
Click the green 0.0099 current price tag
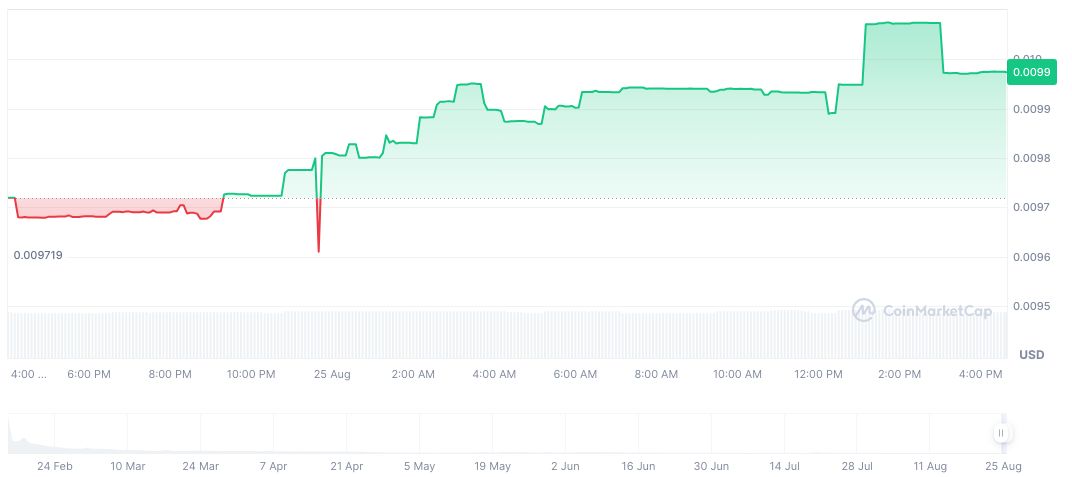click(1030, 72)
